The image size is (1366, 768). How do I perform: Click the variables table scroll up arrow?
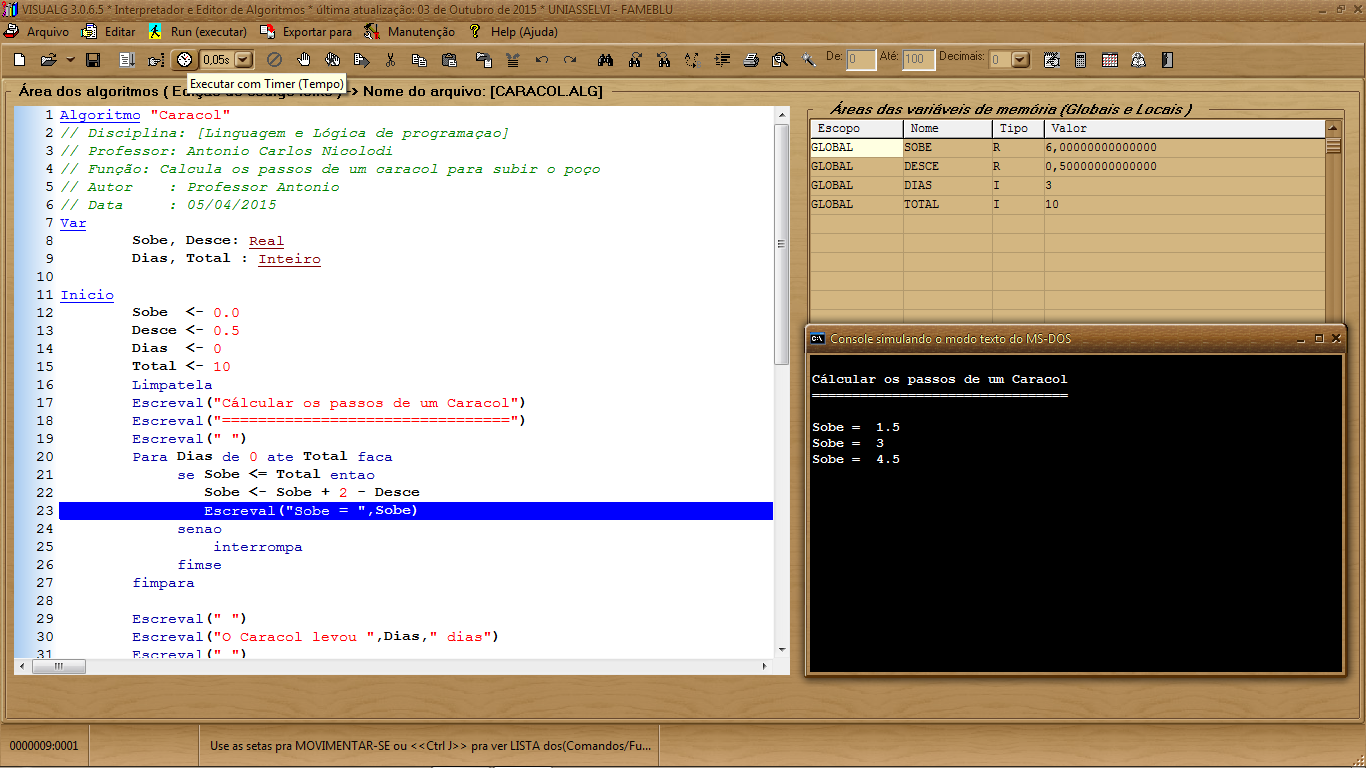click(x=1333, y=128)
